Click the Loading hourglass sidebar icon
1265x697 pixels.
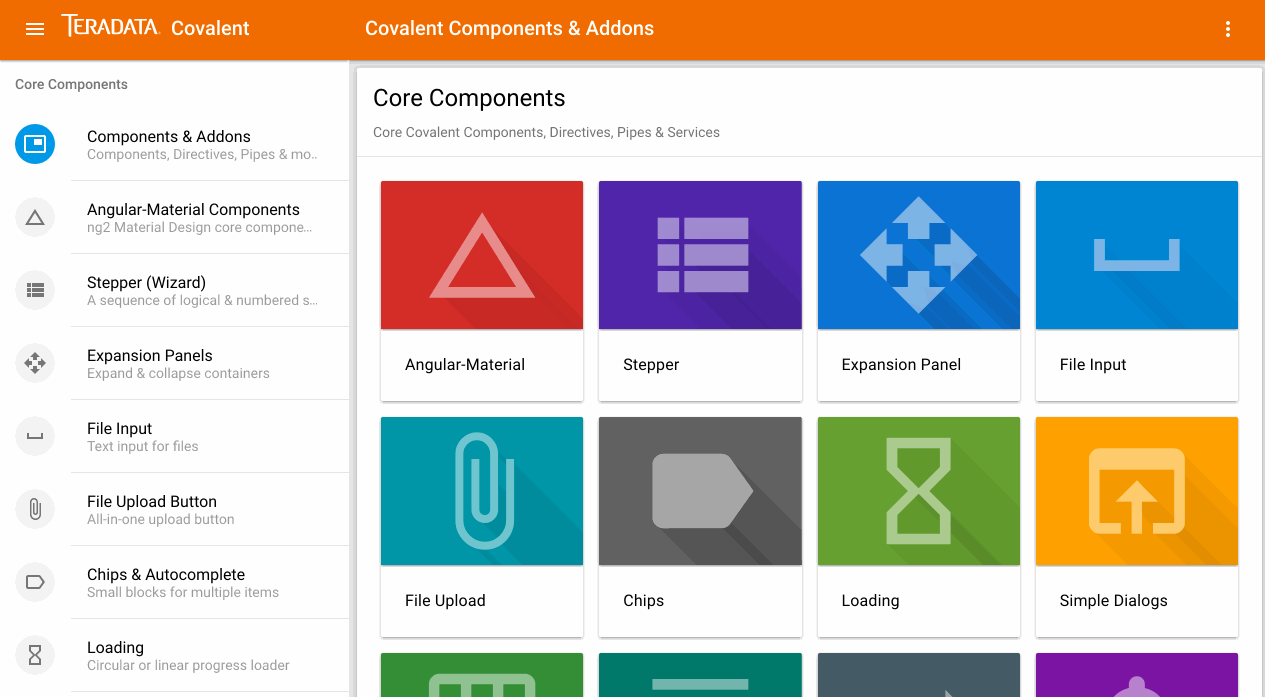point(35,655)
